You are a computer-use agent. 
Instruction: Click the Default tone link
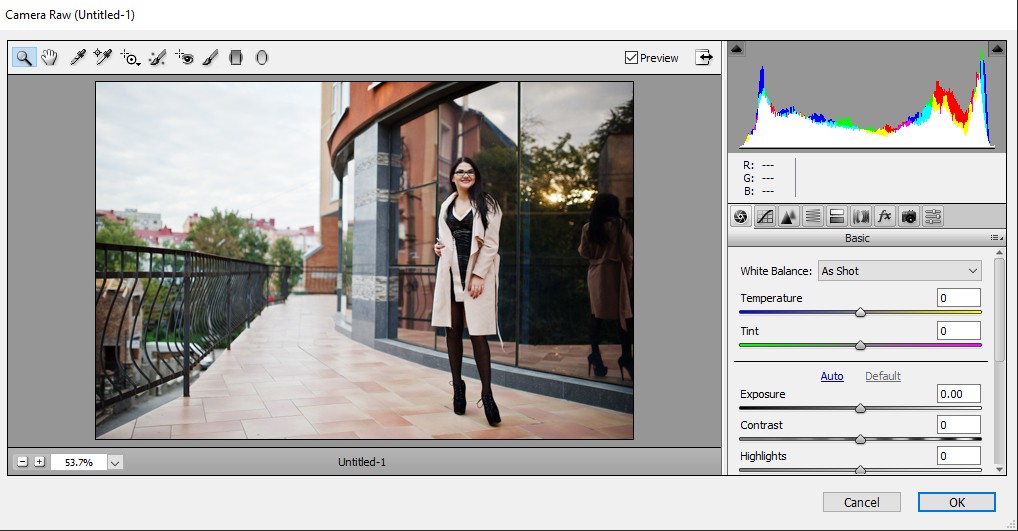click(x=882, y=376)
